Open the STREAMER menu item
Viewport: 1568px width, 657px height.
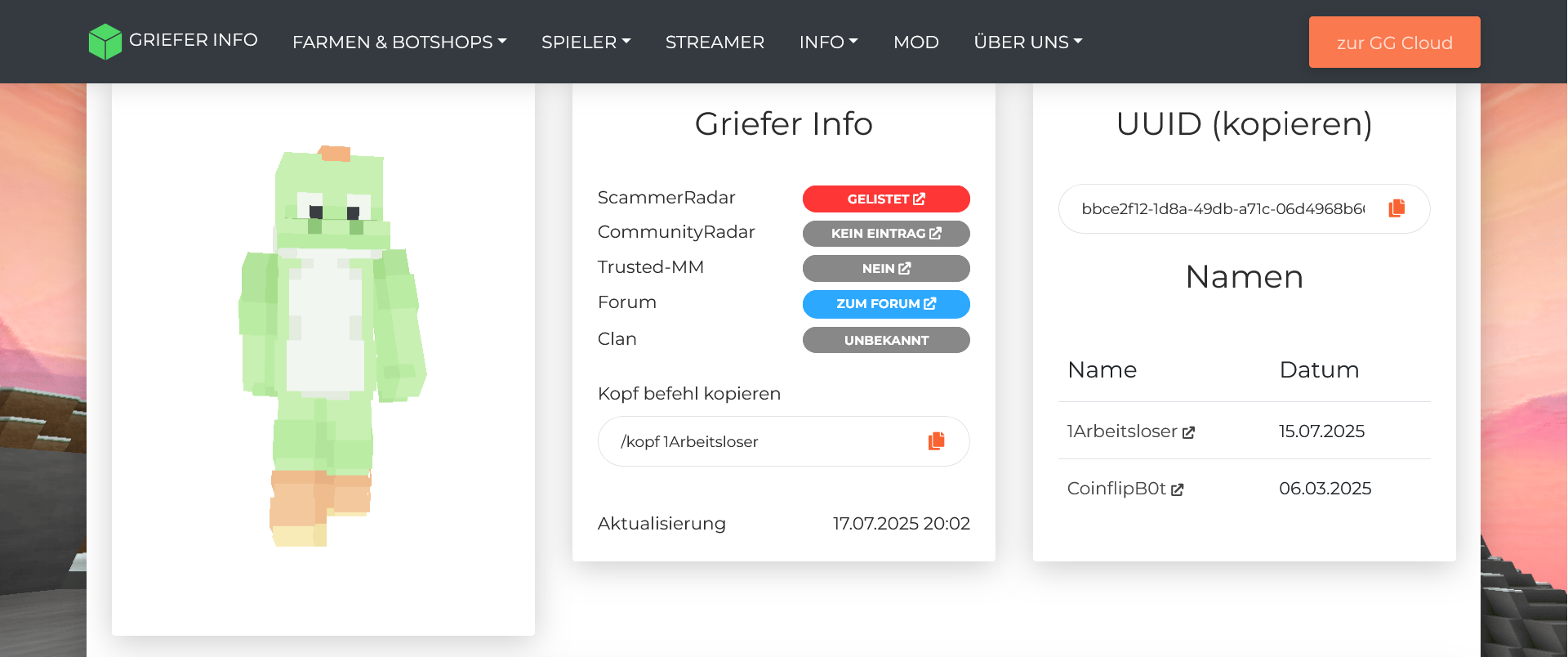[715, 42]
